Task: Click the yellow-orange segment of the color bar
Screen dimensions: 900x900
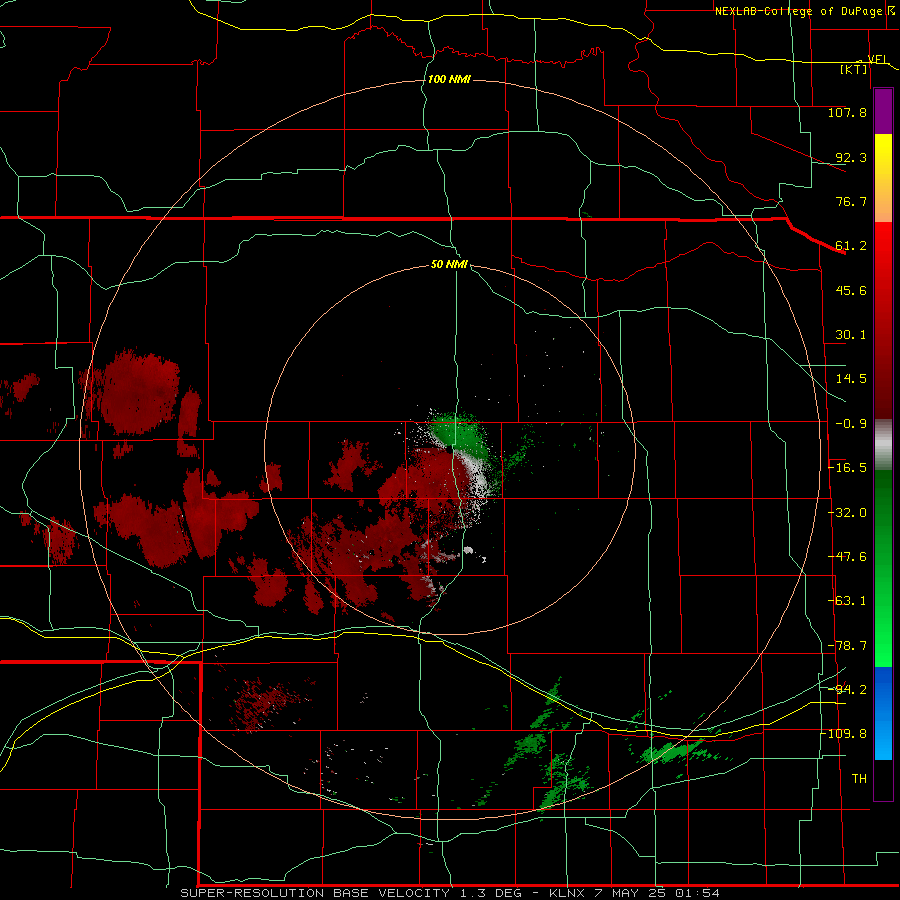Action: pyautogui.click(x=883, y=178)
